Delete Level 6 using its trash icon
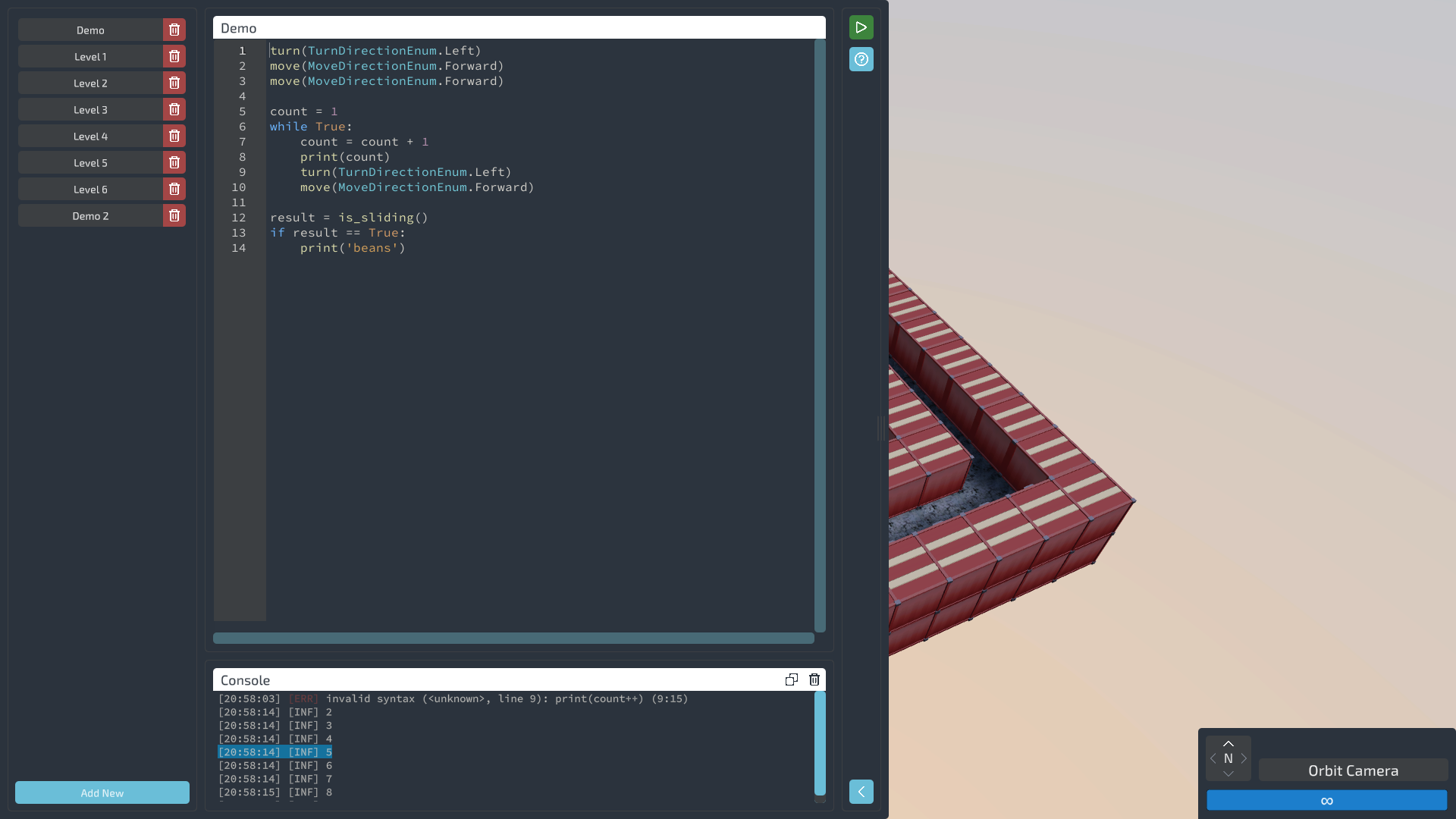 [174, 189]
